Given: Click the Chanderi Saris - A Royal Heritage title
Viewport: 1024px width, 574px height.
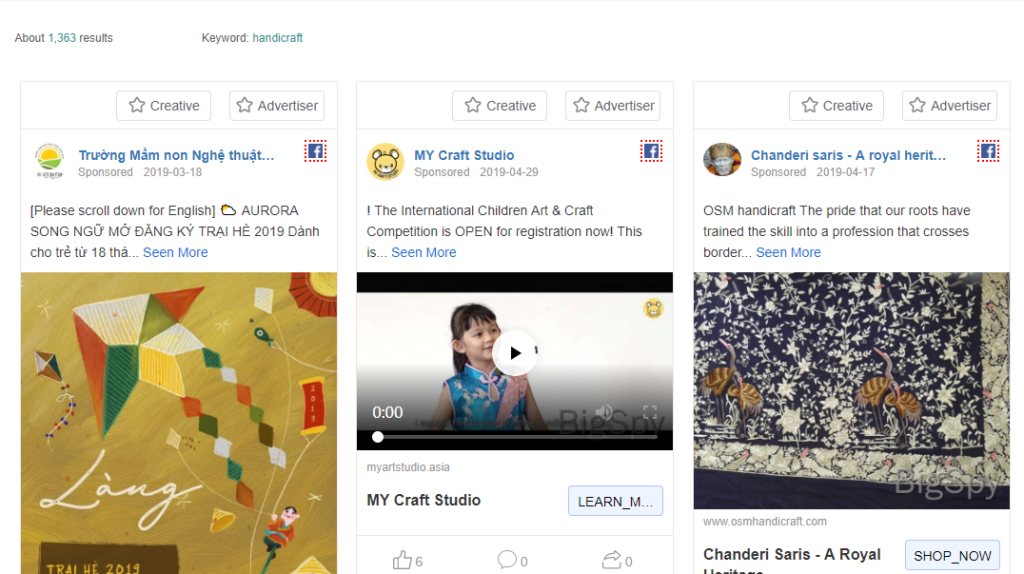Looking at the screenshot, I should point(792,562).
